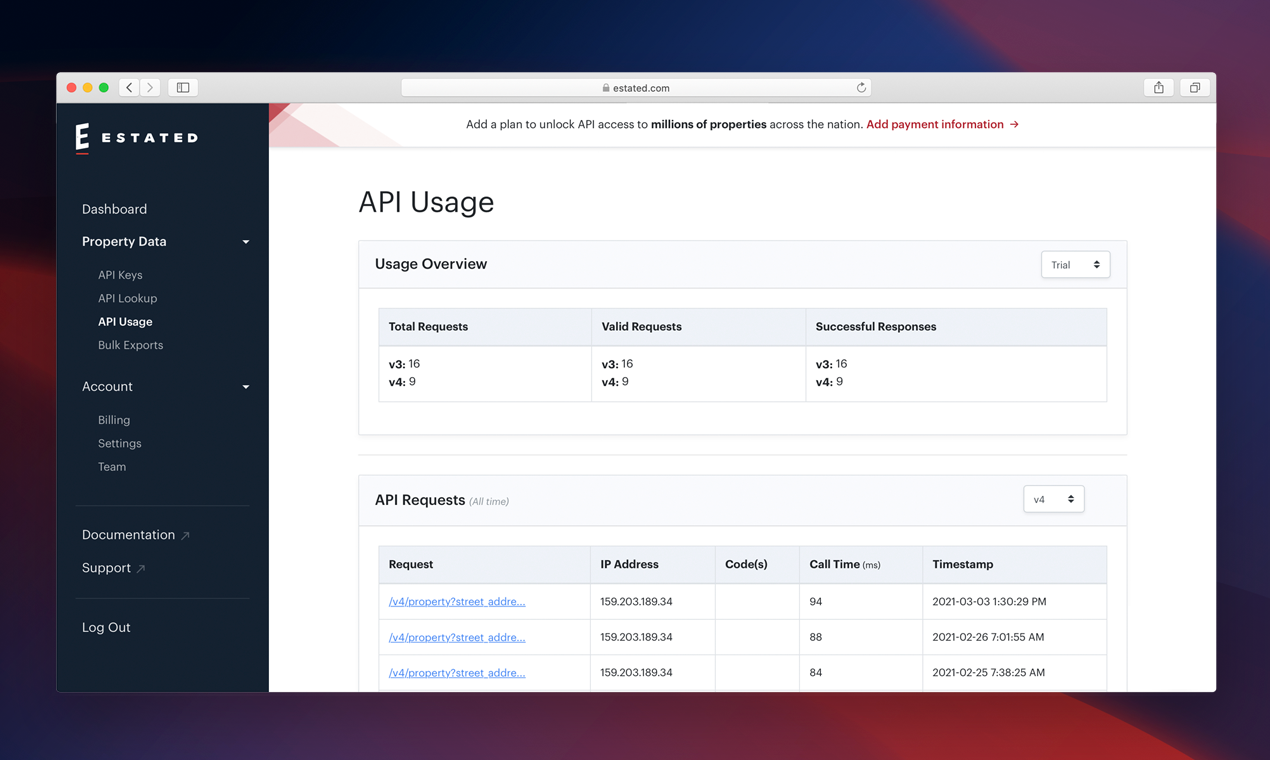This screenshot has width=1270, height=760.
Task: Open the first v4 property request link
Action: 457,602
